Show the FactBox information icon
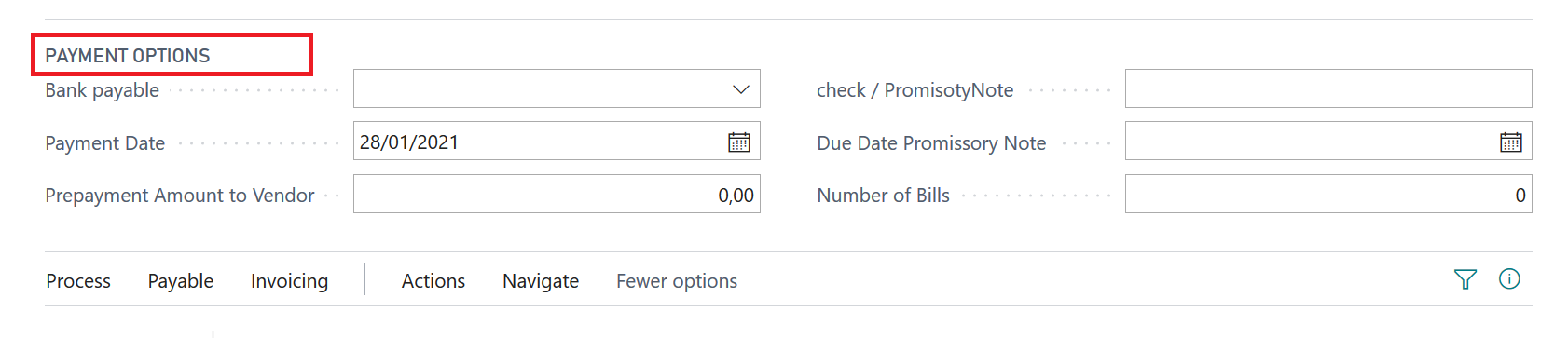The image size is (1568, 338). pos(1509,278)
